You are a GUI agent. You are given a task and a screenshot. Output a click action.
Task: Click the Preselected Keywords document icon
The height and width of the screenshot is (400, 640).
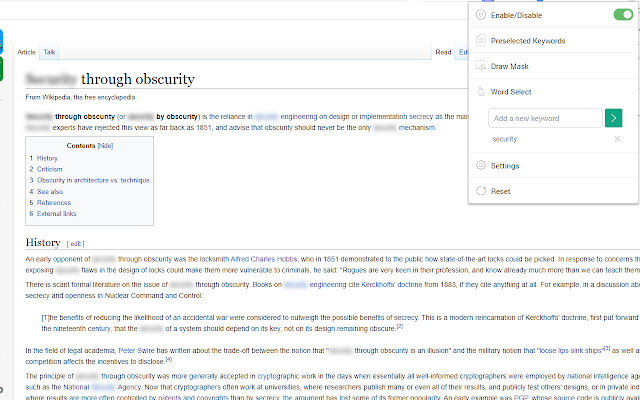point(481,40)
